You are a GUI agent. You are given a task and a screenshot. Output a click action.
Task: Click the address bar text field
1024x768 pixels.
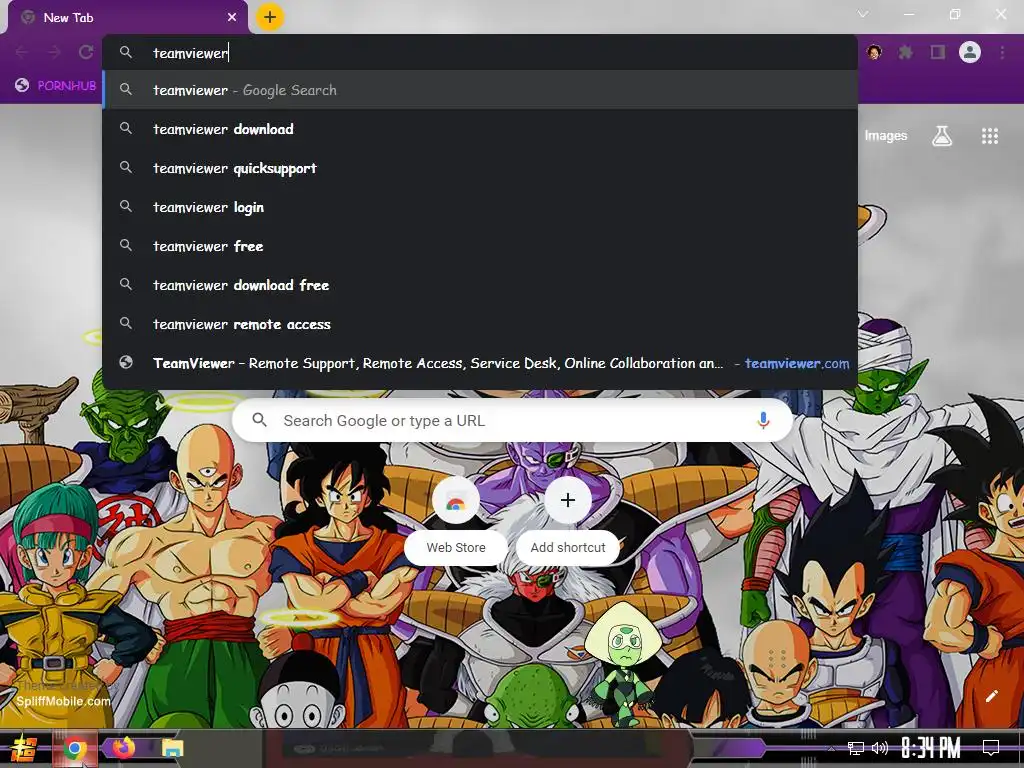[479, 53]
